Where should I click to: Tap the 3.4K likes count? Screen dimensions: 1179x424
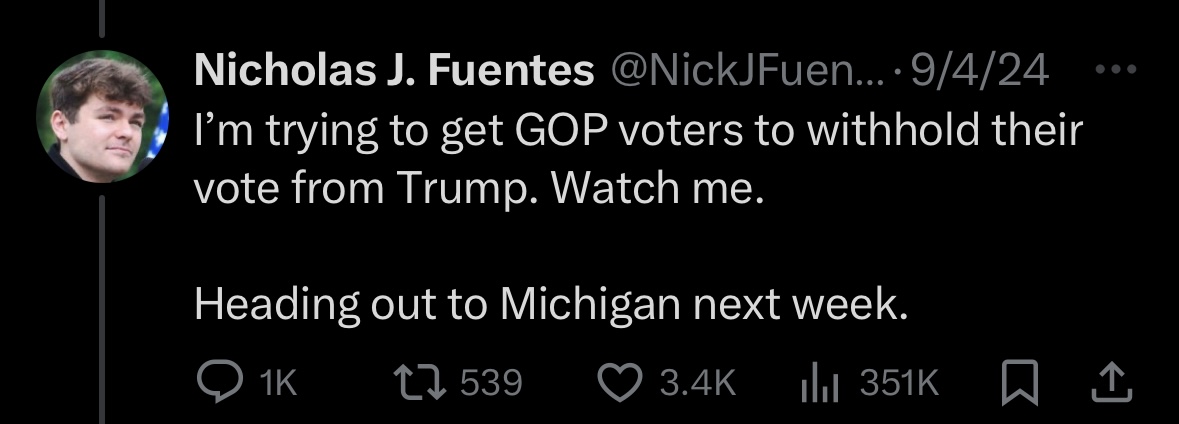(697, 383)
